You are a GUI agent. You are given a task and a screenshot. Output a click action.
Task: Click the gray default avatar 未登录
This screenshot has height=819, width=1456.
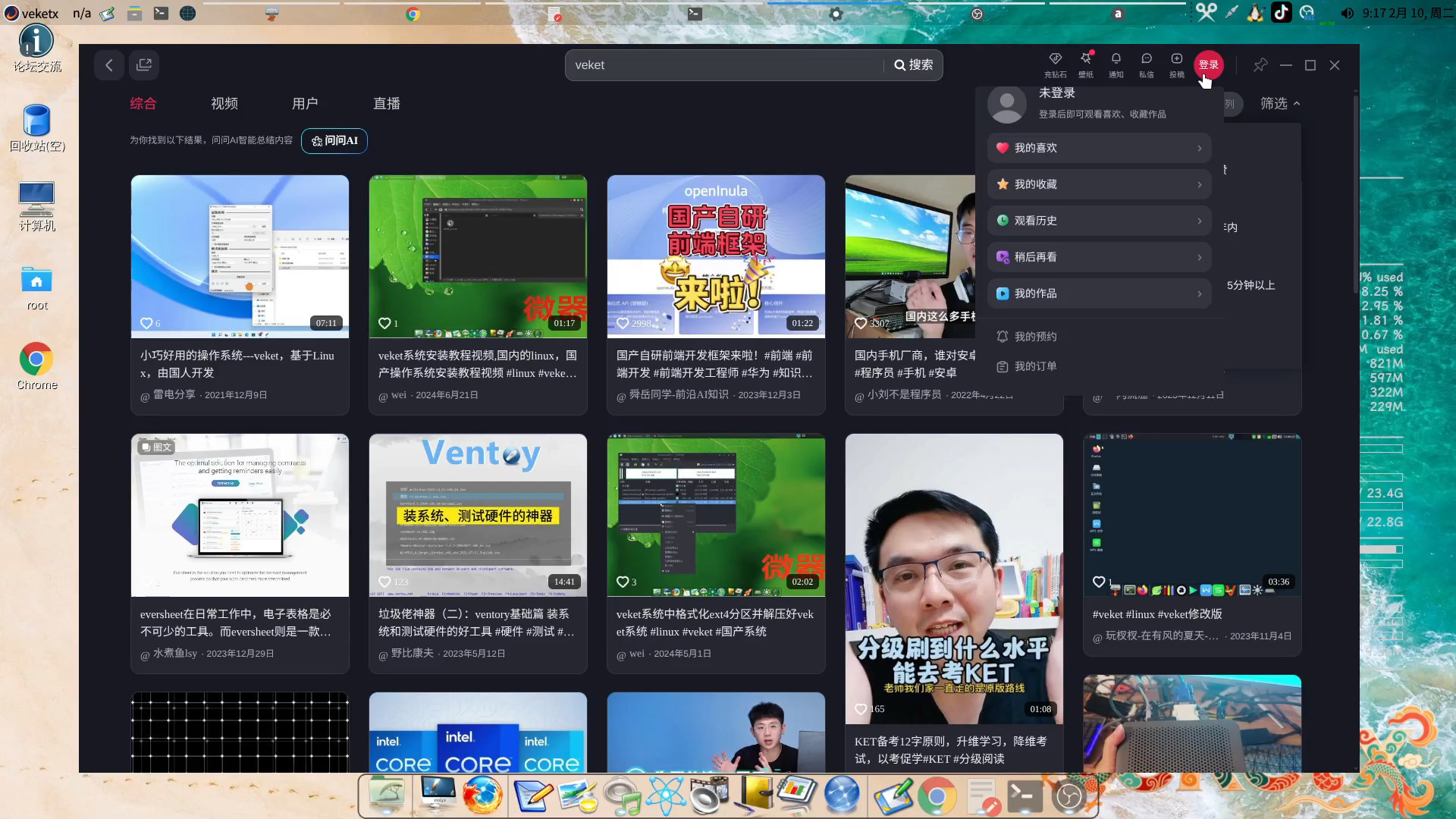point(1007,105)
